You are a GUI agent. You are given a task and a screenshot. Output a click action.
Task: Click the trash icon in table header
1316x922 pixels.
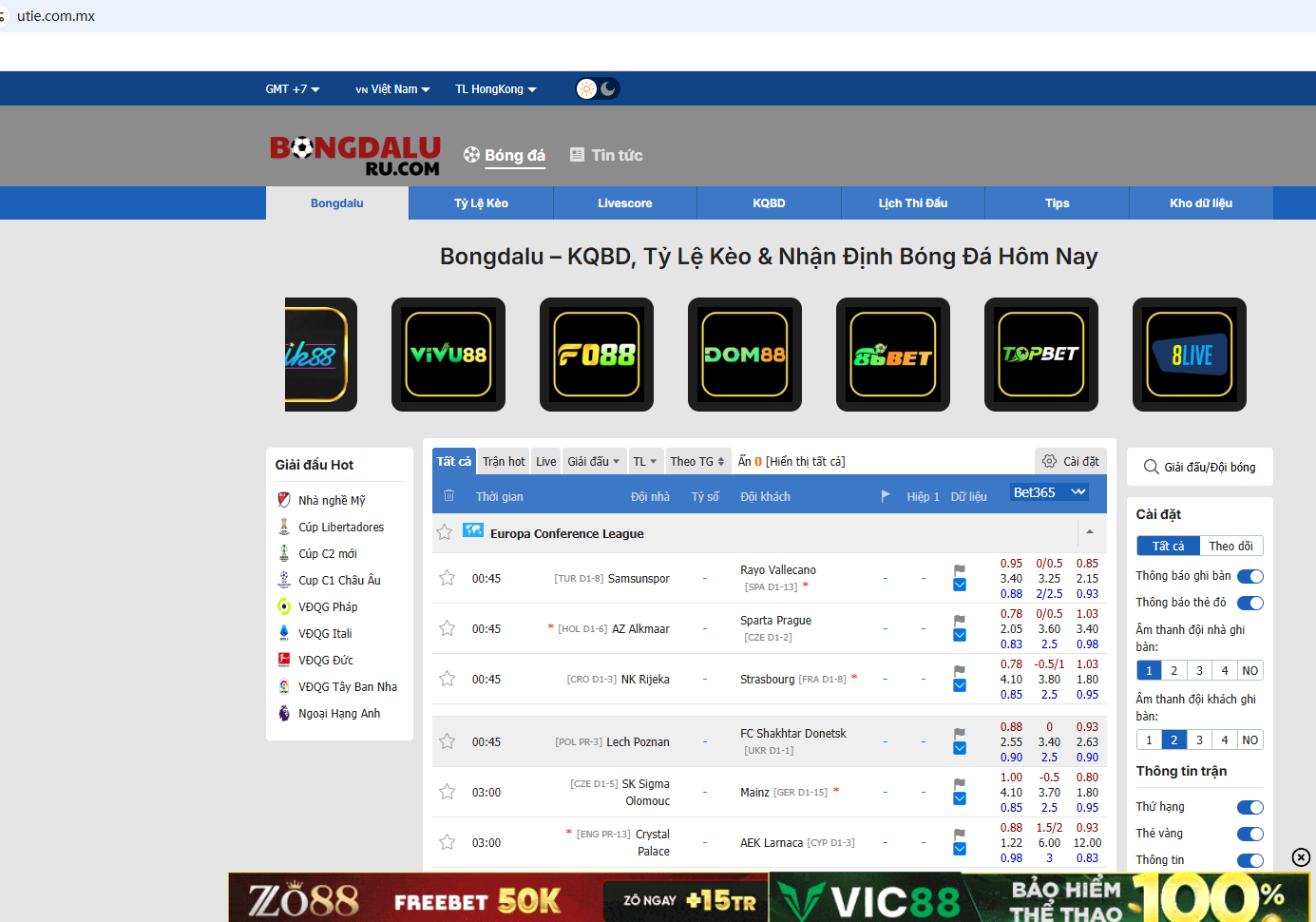[x=449, y=495]
